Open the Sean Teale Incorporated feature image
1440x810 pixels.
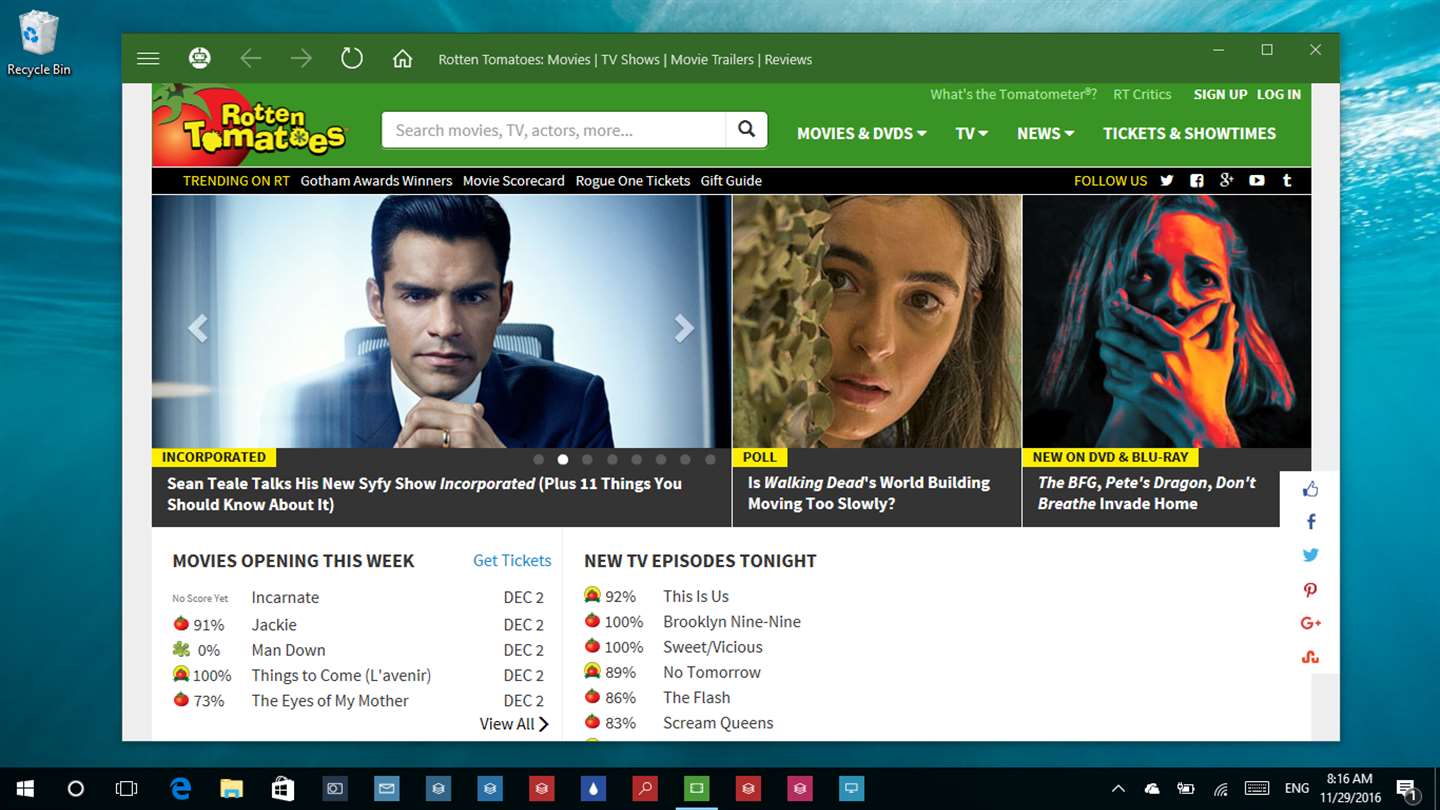(441, 321)
